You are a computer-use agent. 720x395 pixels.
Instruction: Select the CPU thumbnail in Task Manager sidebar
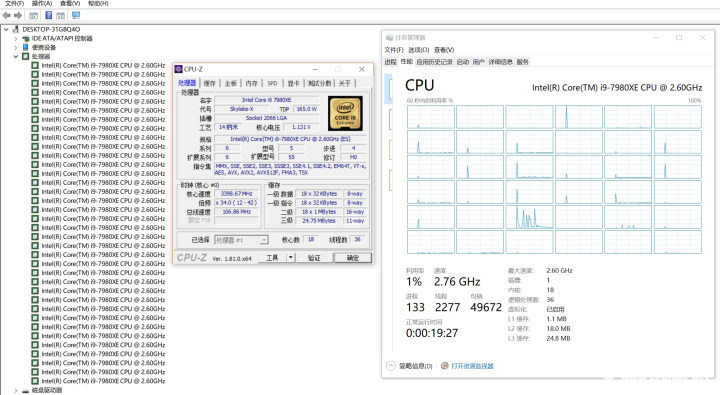[x=389, y=89]
